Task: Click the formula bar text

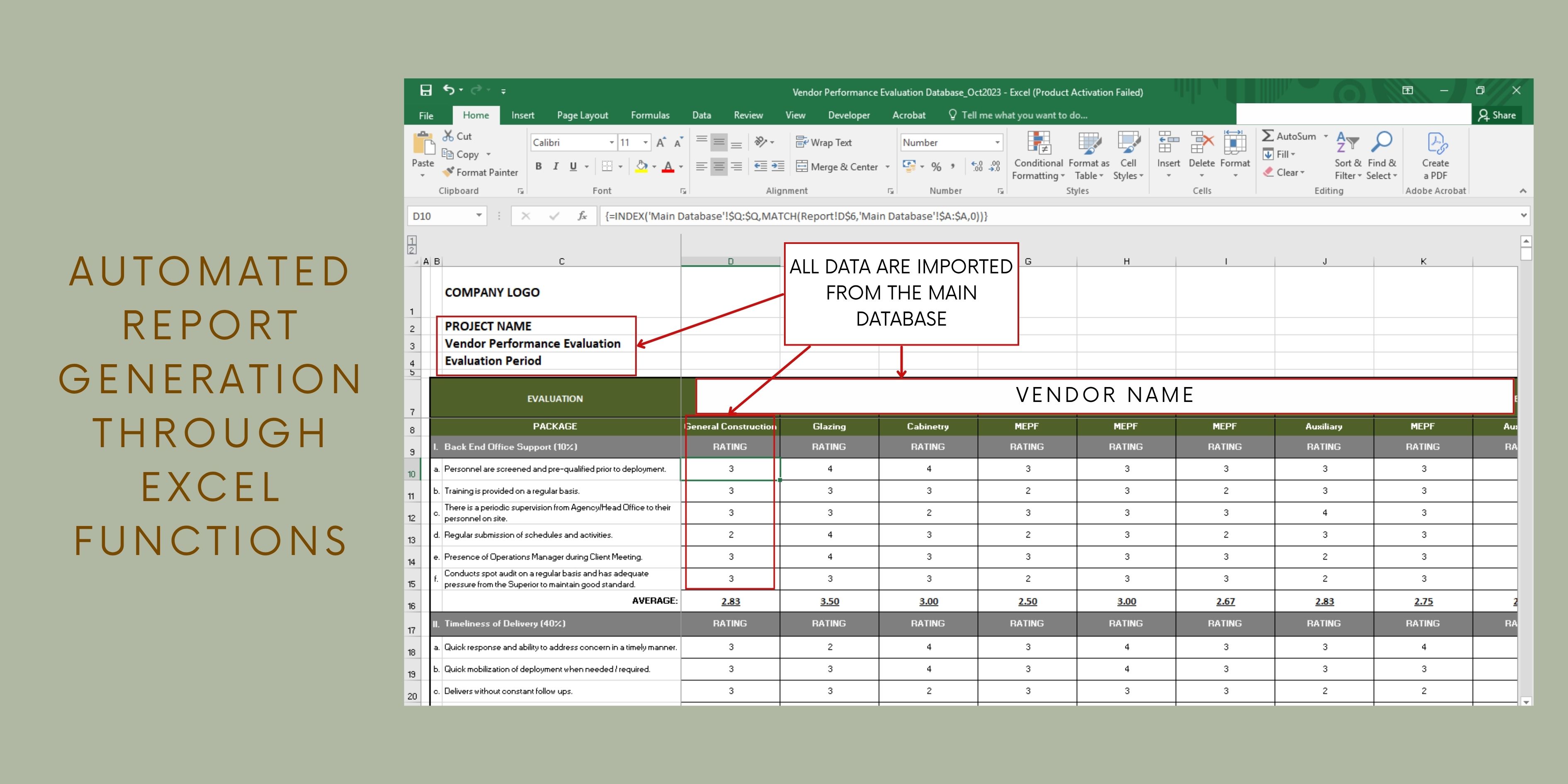Action: pos(796,215)
